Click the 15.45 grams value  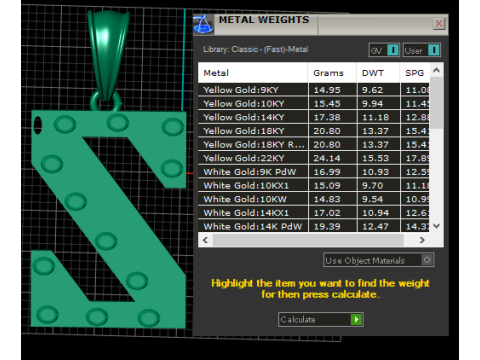[327, 104]
